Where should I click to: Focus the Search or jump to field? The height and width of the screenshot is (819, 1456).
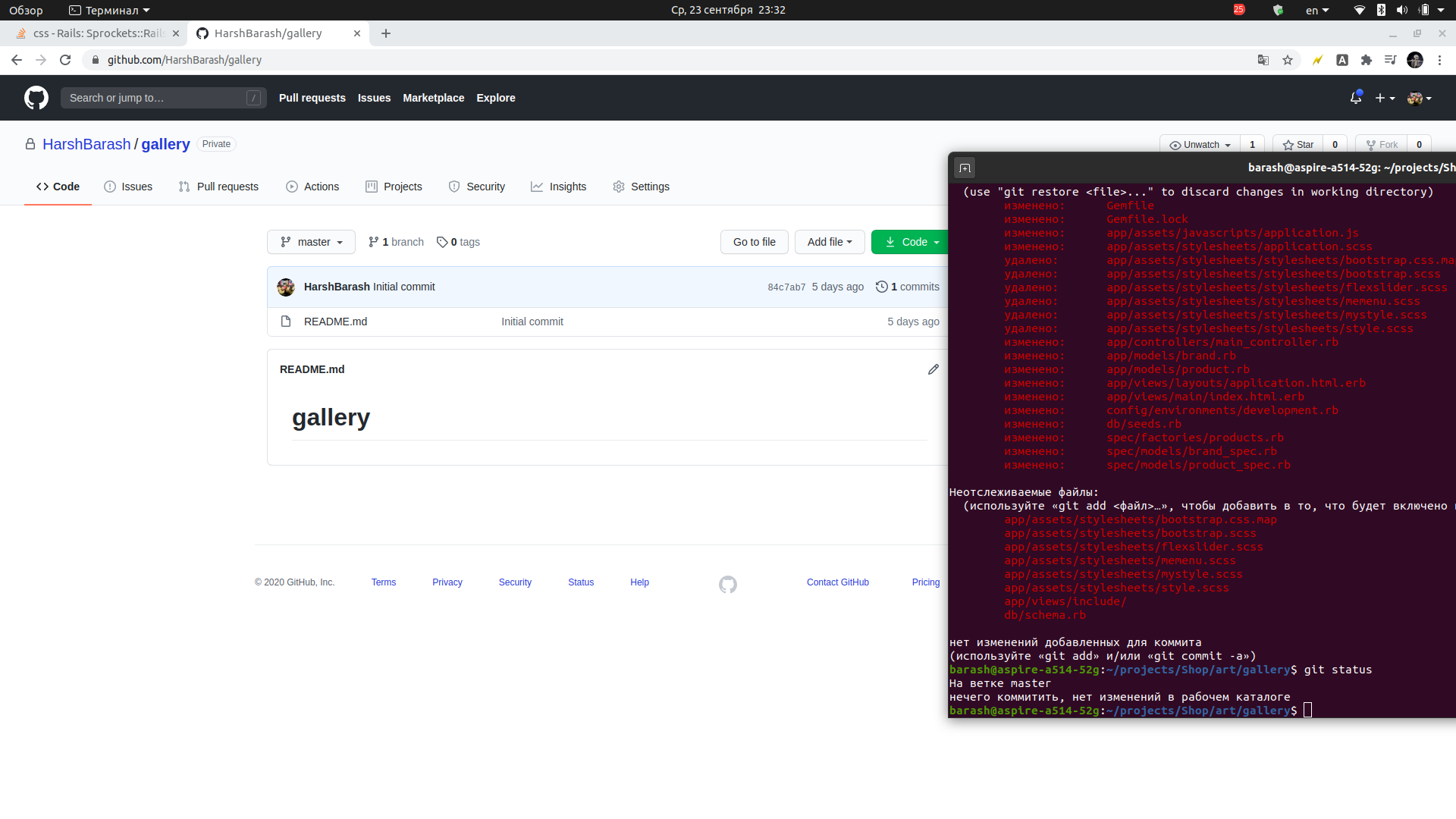[164, 98]
